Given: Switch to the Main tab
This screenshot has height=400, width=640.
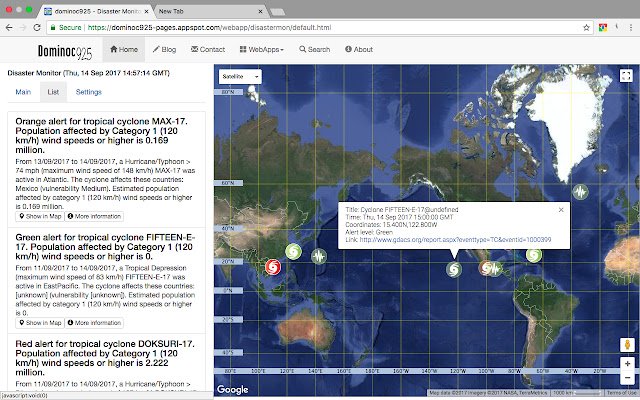Looking at the screenshot, I should pos(23,92).
